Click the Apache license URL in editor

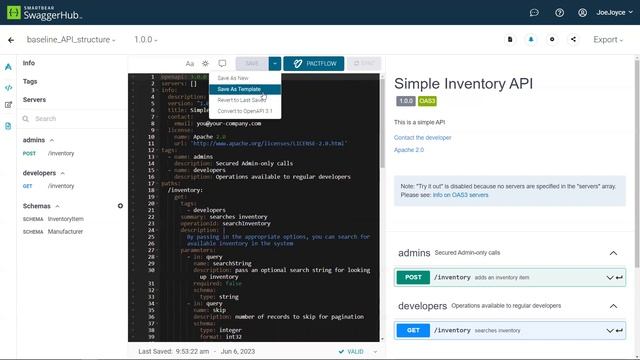(x=269, y=143)
